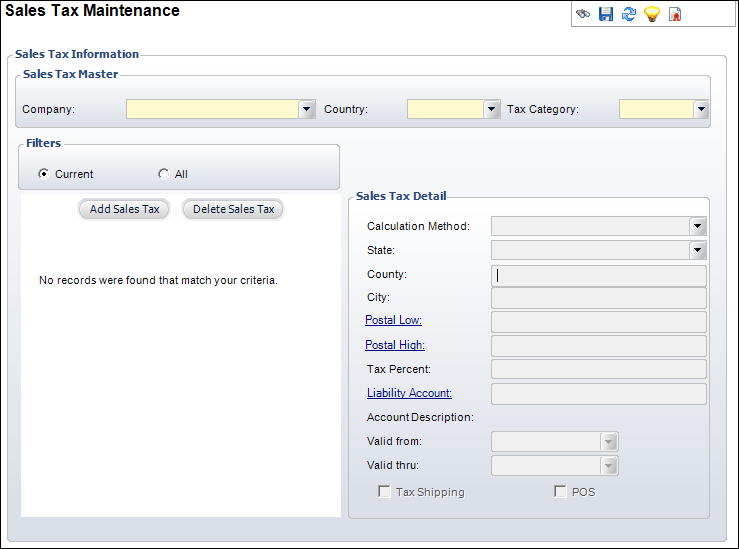Open the State dropdown arrow
Image resolution: width=739 pixels, height=549 pixels.
coord(698,250)
